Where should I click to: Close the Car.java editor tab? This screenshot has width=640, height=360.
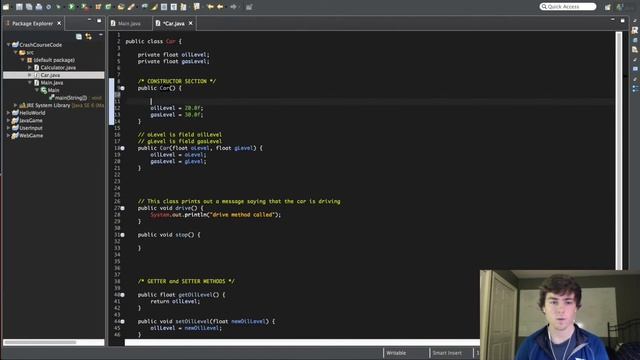pyautogui.click(x=191, y=24)
